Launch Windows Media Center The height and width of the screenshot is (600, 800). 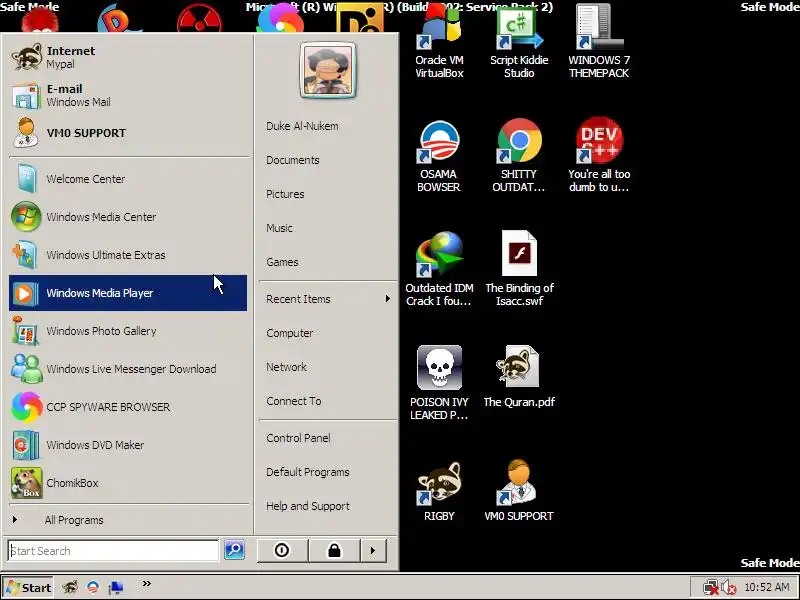128,217
